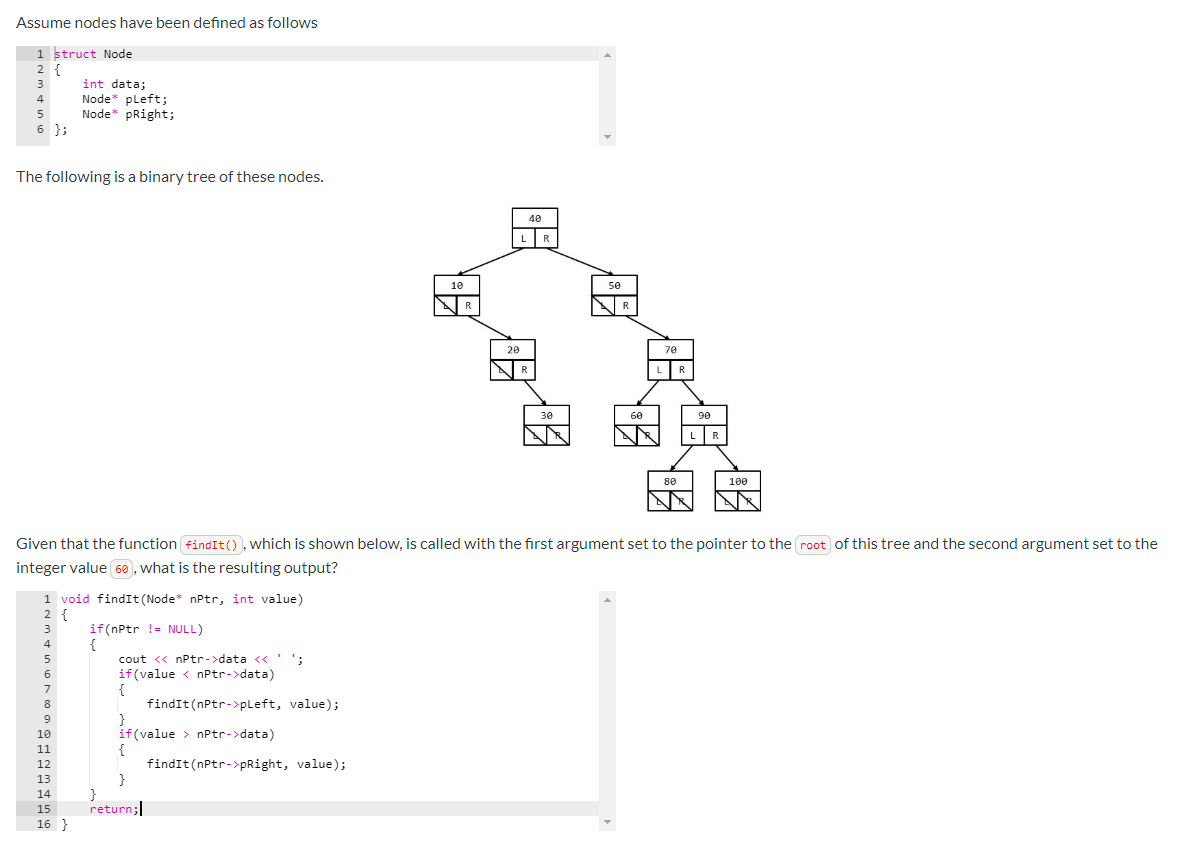
Task: Click the node labeled 80
Action: [x=670, y=480]
